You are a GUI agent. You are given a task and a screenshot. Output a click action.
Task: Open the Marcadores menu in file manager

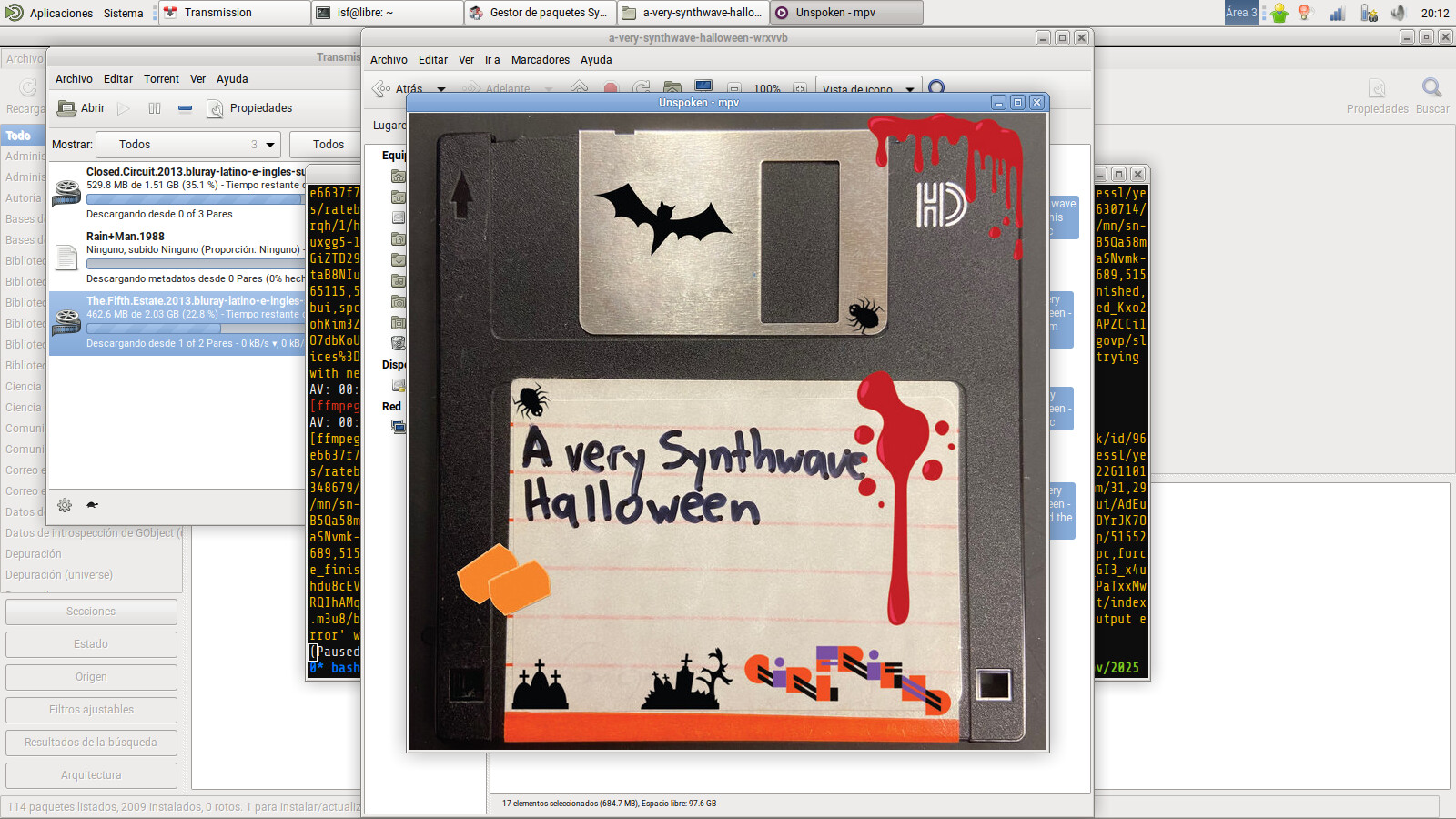point(540,60)
